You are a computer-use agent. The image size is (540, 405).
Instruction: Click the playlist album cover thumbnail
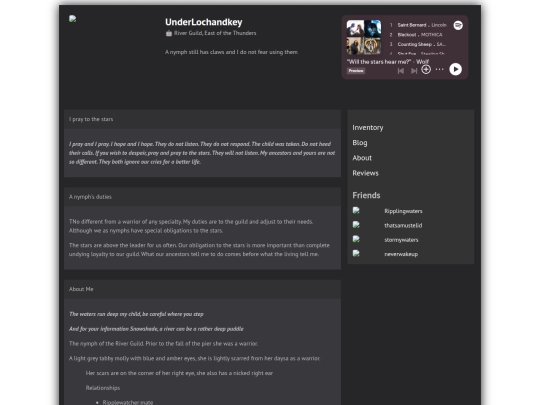364,37
